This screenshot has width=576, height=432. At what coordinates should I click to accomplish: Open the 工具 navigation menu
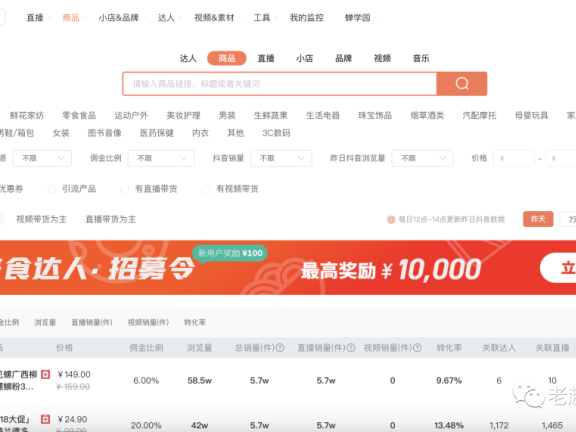coord(262,18)
